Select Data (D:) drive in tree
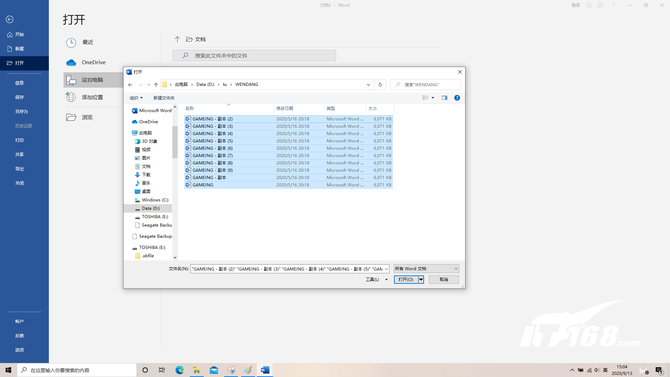 click(x=148, y=208)
